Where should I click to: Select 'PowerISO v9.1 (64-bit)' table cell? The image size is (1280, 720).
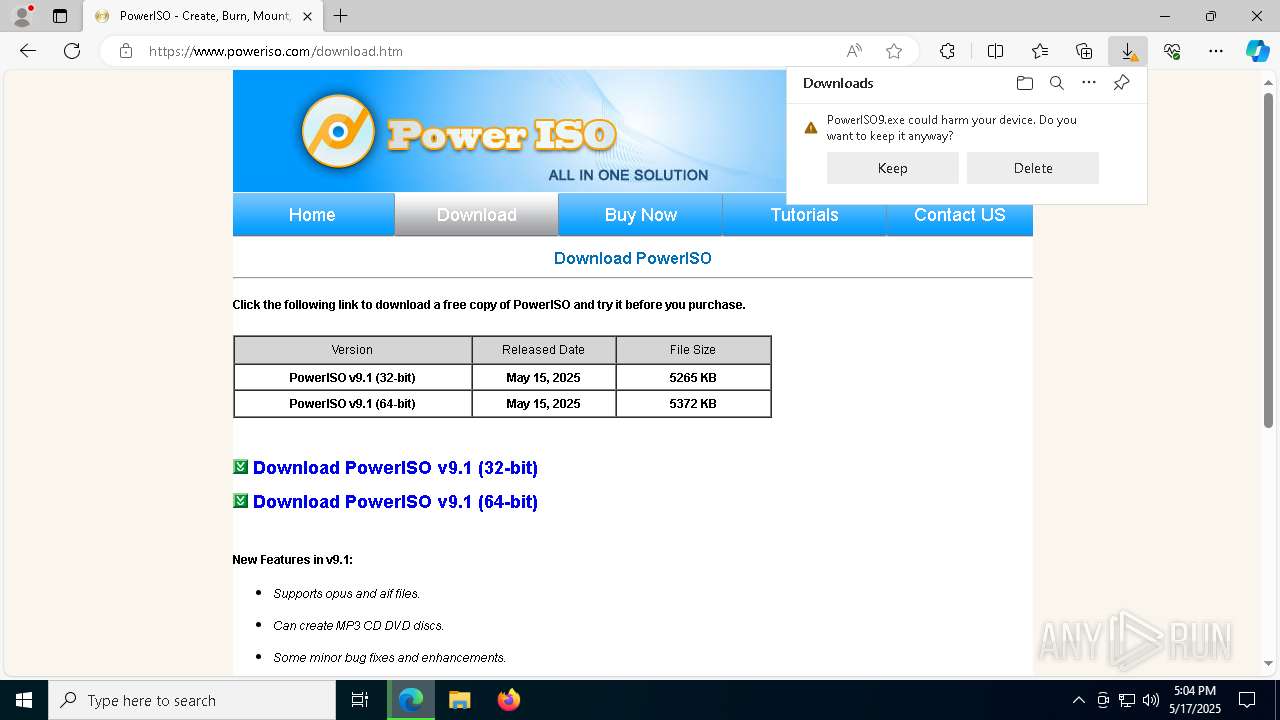click(352, 403)
